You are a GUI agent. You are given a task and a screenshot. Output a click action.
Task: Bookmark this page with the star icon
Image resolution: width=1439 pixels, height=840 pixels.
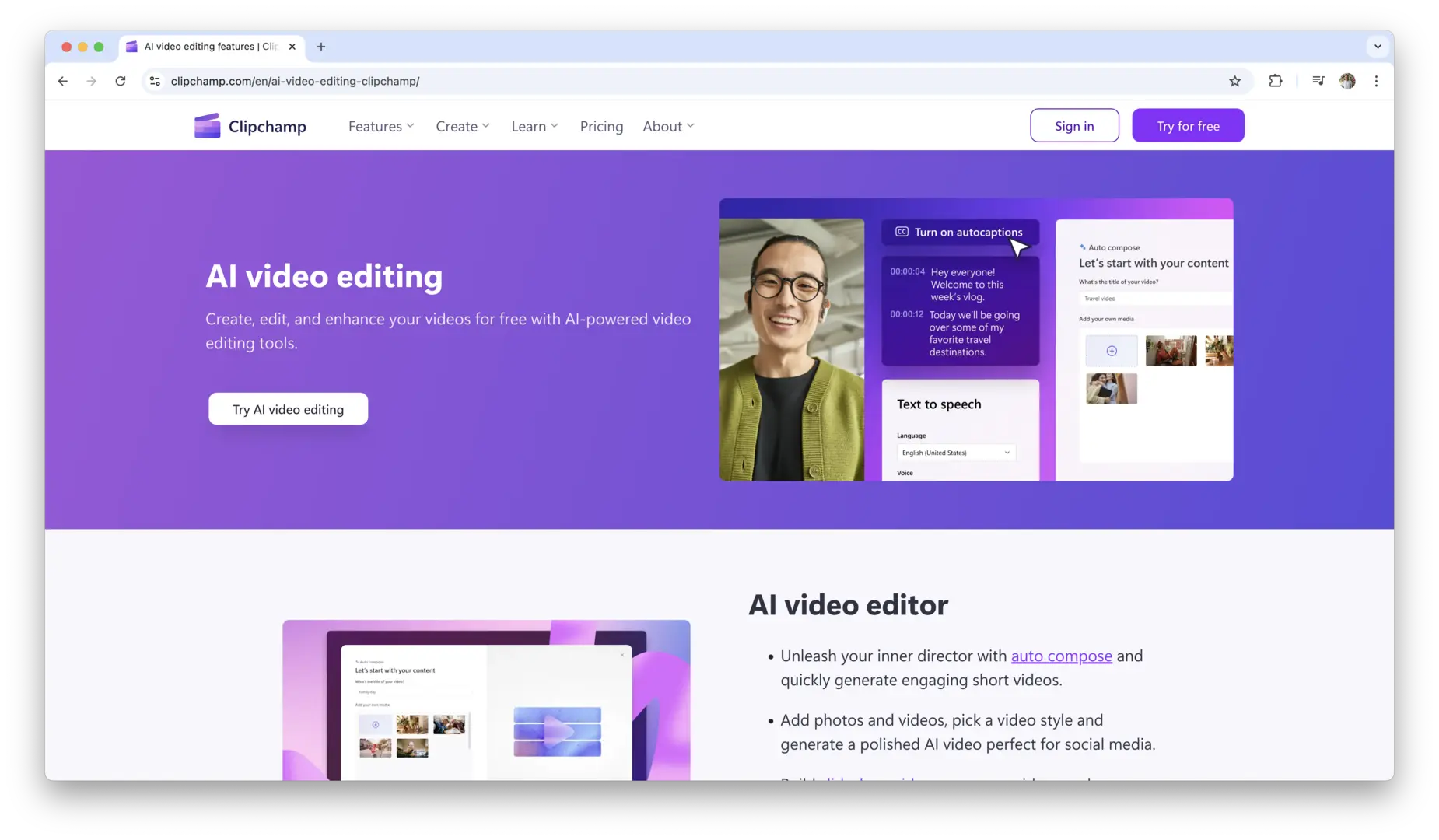pos(1234,81)
